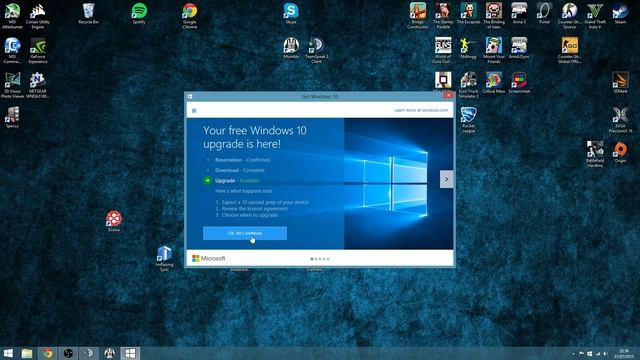Open the Windows Start button on taskbar

[x=8, y=353]
